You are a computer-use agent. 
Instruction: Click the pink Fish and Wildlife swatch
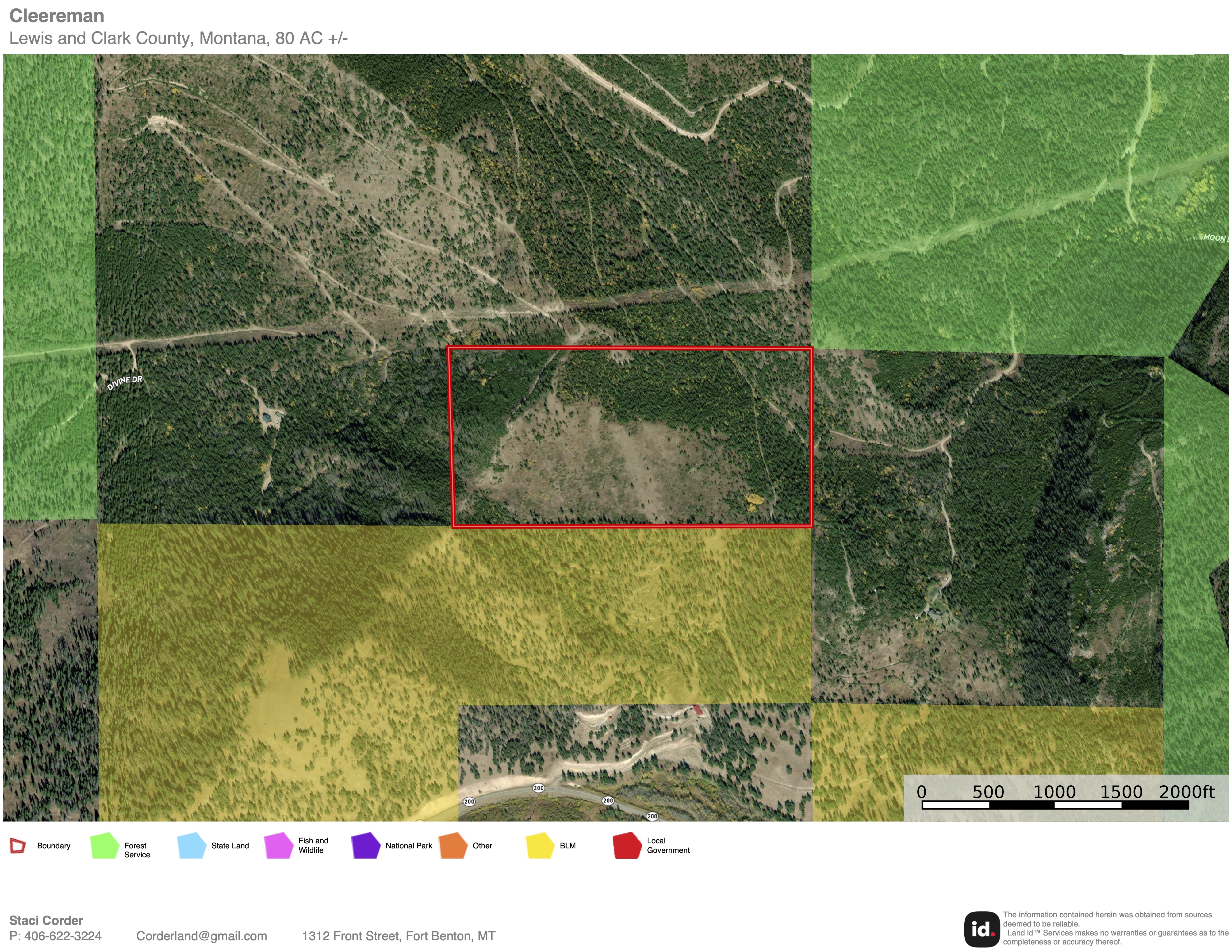coord(279,846)
